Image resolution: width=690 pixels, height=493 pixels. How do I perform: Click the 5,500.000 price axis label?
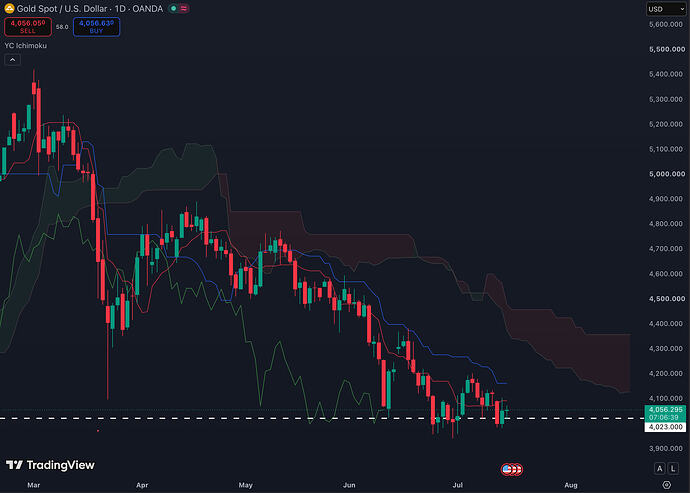(x=667, y=49)
